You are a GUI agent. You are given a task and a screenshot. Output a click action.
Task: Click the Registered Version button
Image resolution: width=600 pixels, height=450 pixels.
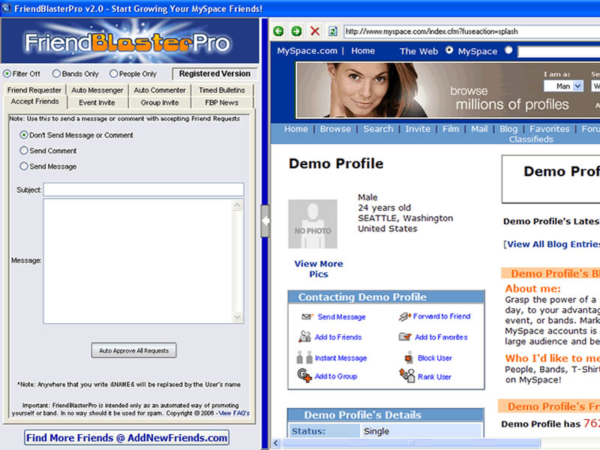[x=215, y=73]
